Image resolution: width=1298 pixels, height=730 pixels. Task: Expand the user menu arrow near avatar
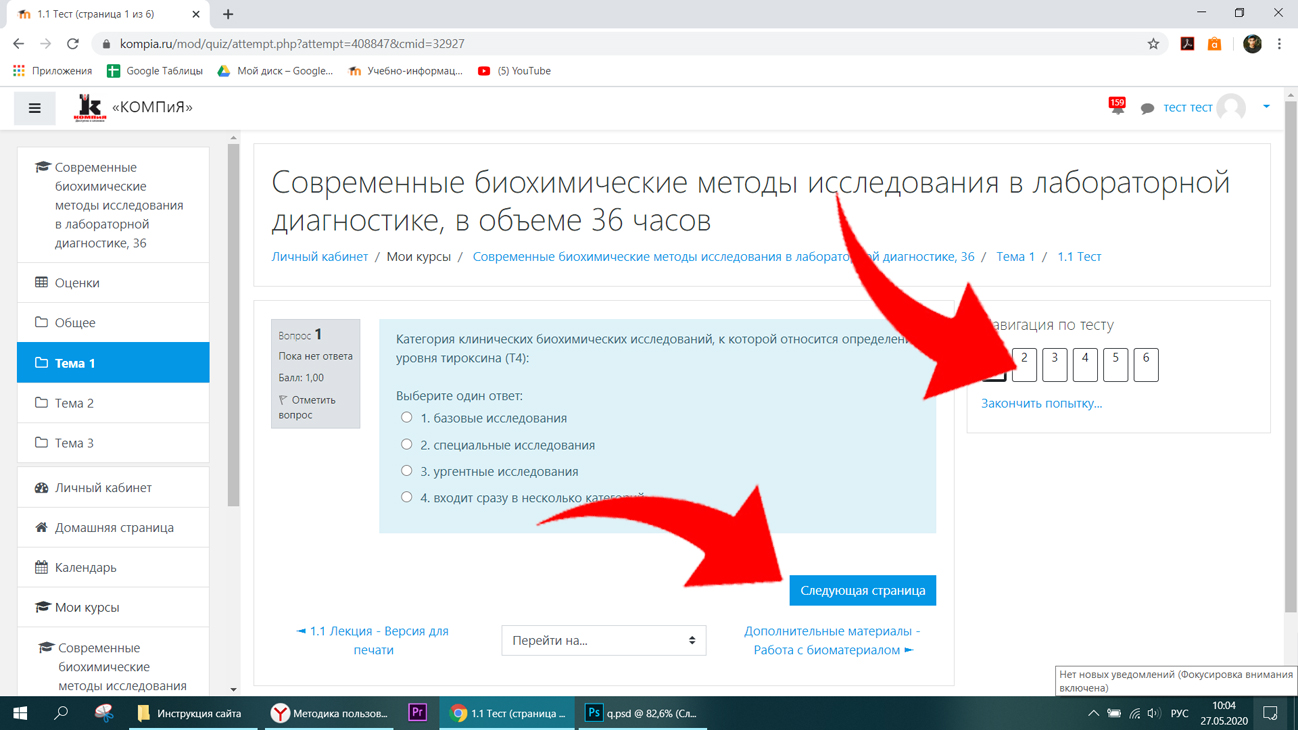(x=1266, y=107)
